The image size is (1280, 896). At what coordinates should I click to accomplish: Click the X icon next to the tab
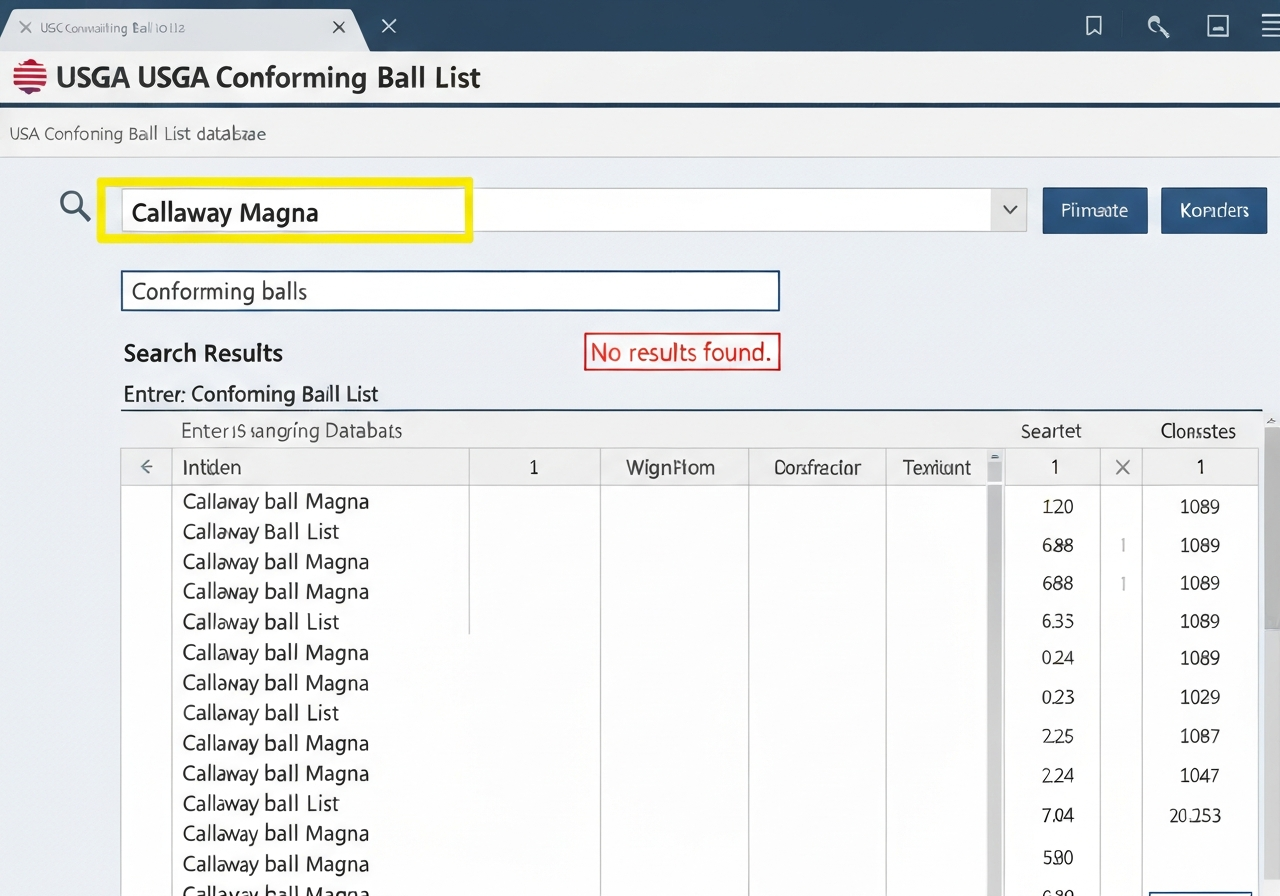(x=389, y=26)
